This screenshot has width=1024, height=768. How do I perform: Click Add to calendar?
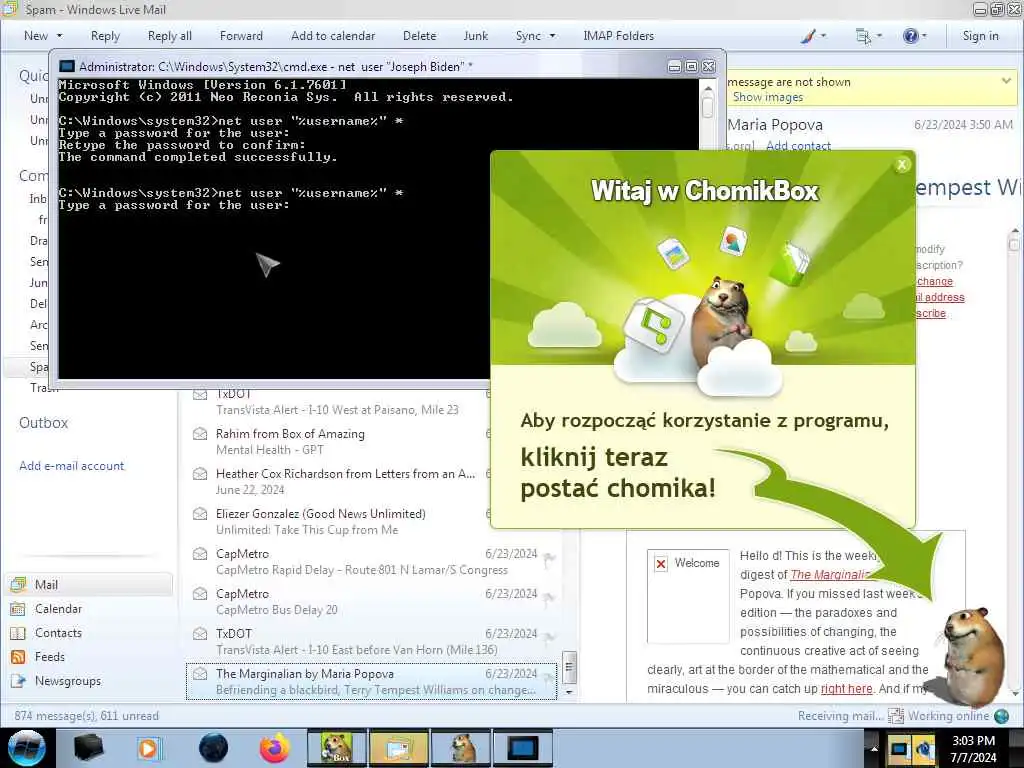pos(333,36)
